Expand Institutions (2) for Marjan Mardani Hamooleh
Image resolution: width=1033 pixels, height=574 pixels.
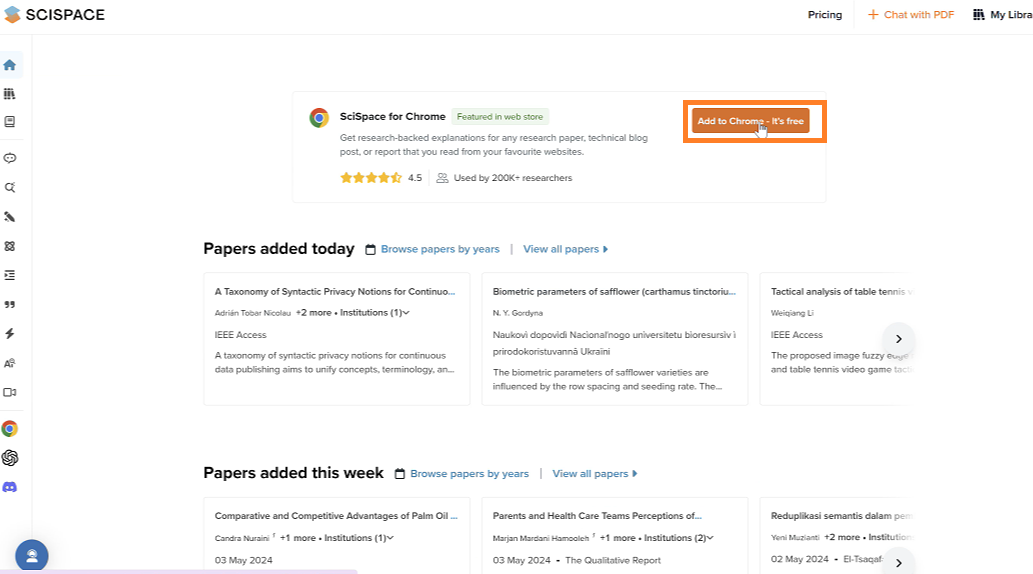(679, 538)
